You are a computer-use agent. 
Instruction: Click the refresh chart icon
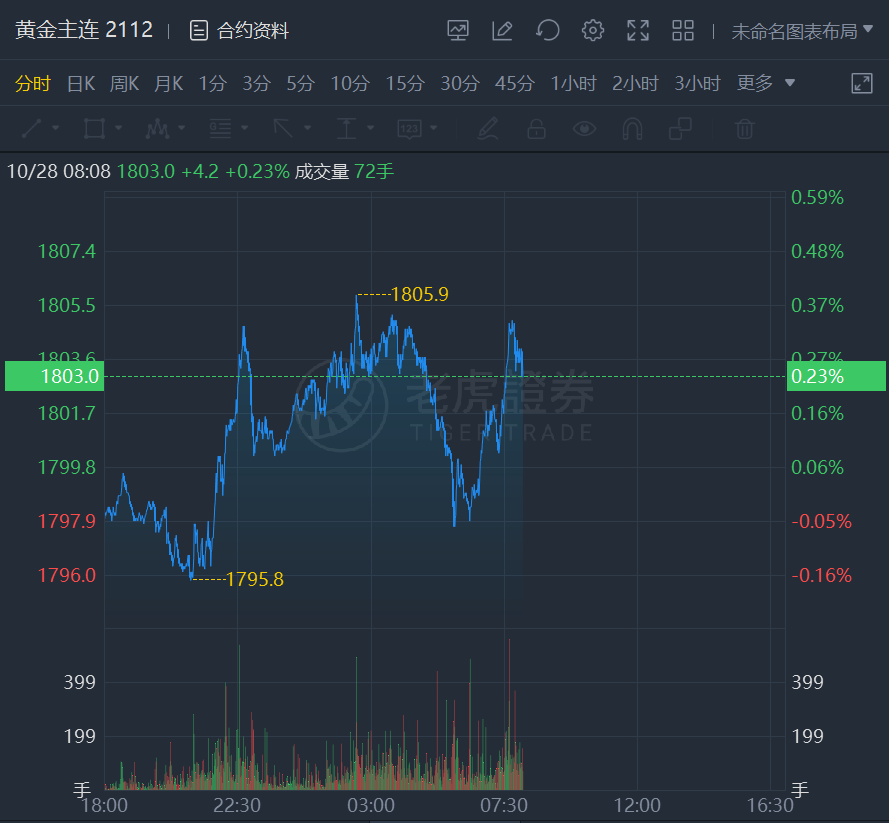[547, 31]
